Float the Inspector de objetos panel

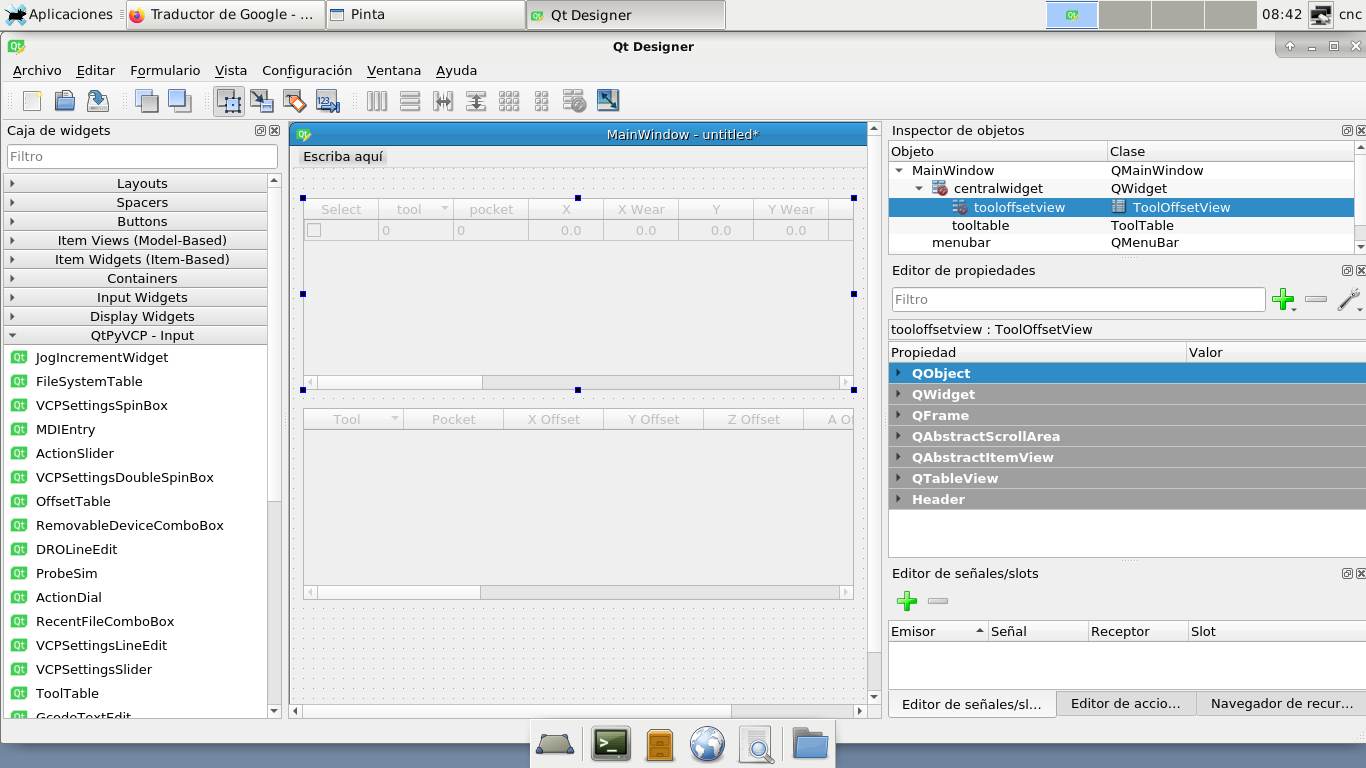pyautogui.click(x=1347, y=131)
